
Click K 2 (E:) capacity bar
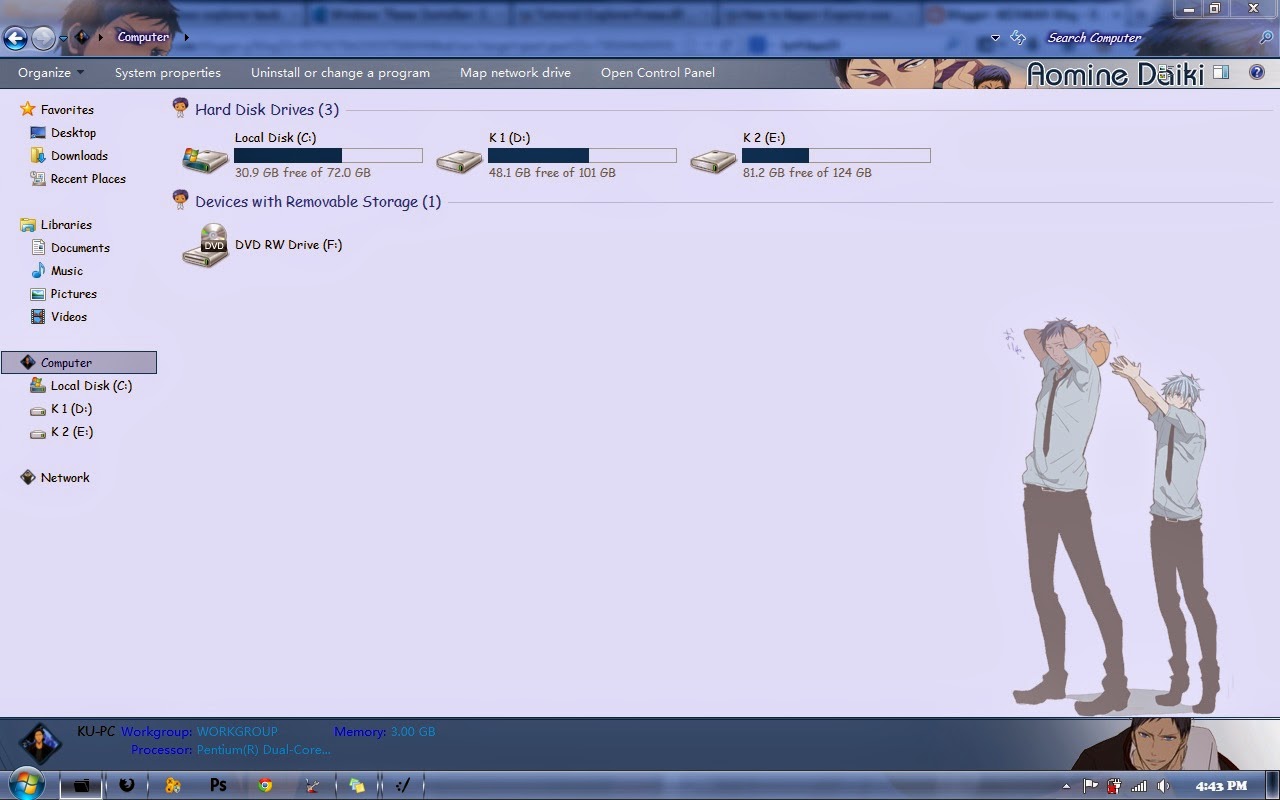tap(836, 155)
